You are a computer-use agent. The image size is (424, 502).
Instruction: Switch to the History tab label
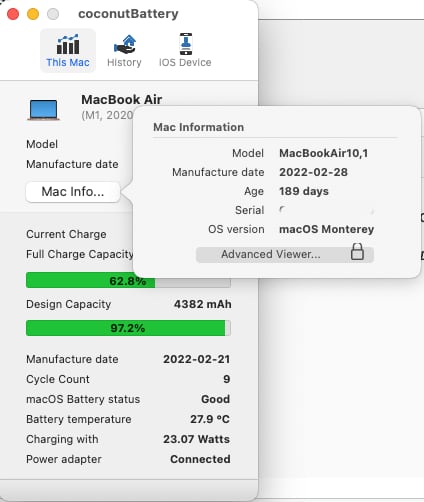pos(124,62)
